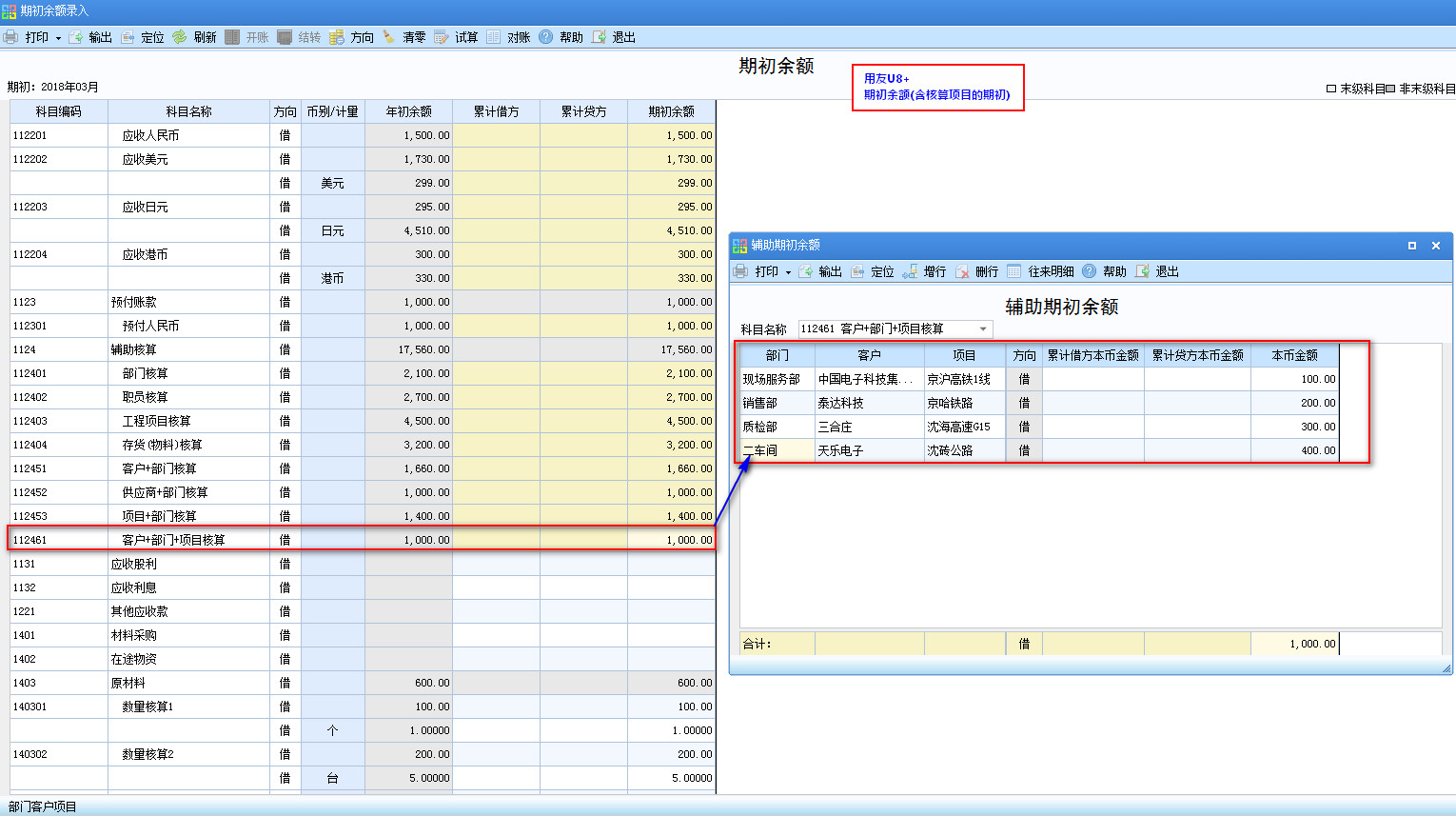Click 退出 exit icon in 辅助期初余额 toolbar

1142,271
